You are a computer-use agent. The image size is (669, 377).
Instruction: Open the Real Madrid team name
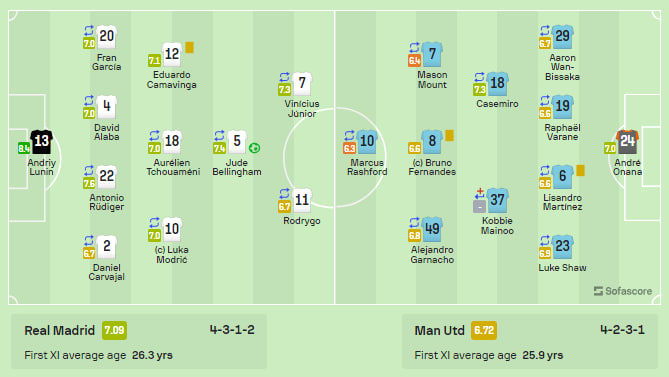pyautogui.click(x=60, y=331)
